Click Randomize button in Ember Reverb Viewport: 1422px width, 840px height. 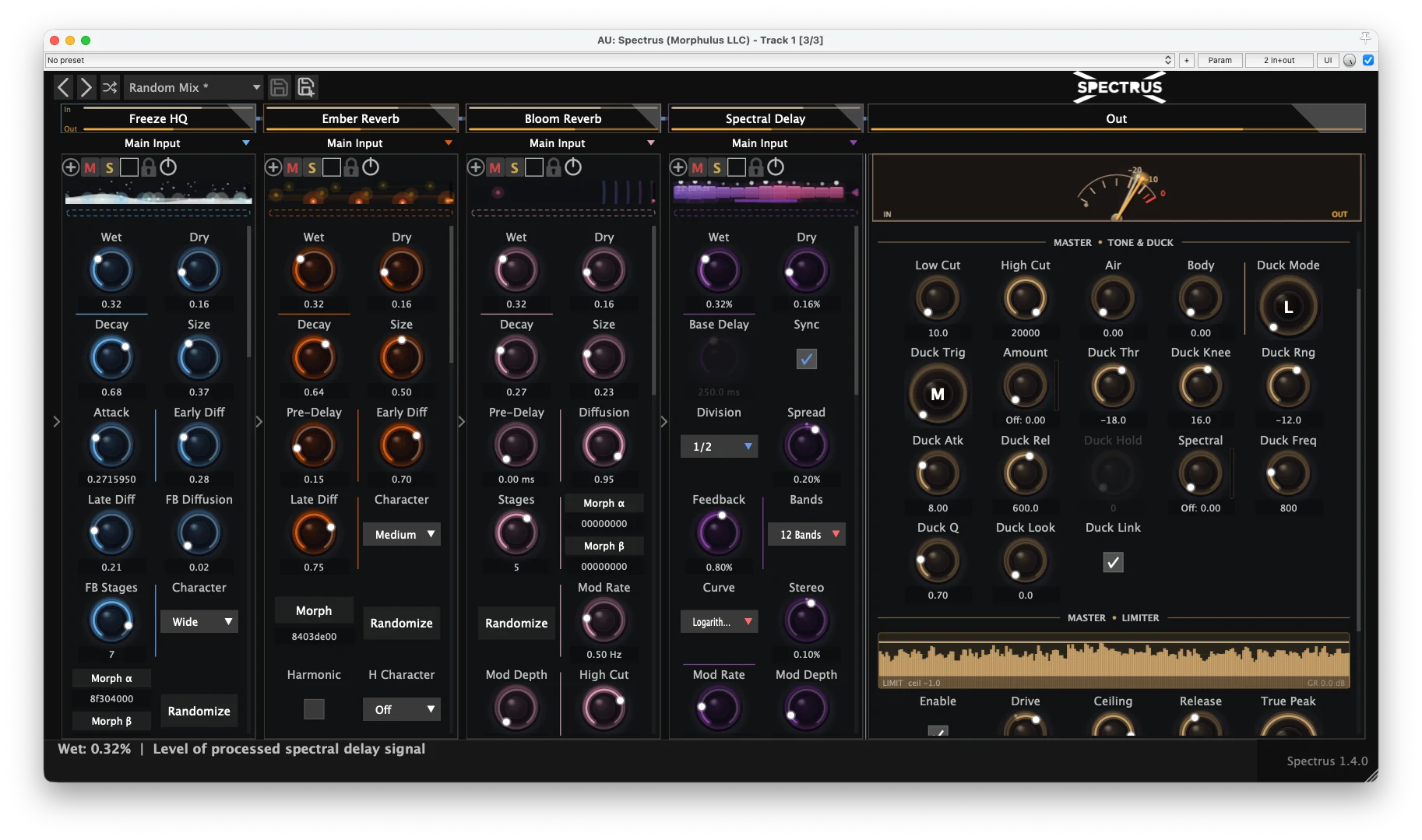[402, 623]
